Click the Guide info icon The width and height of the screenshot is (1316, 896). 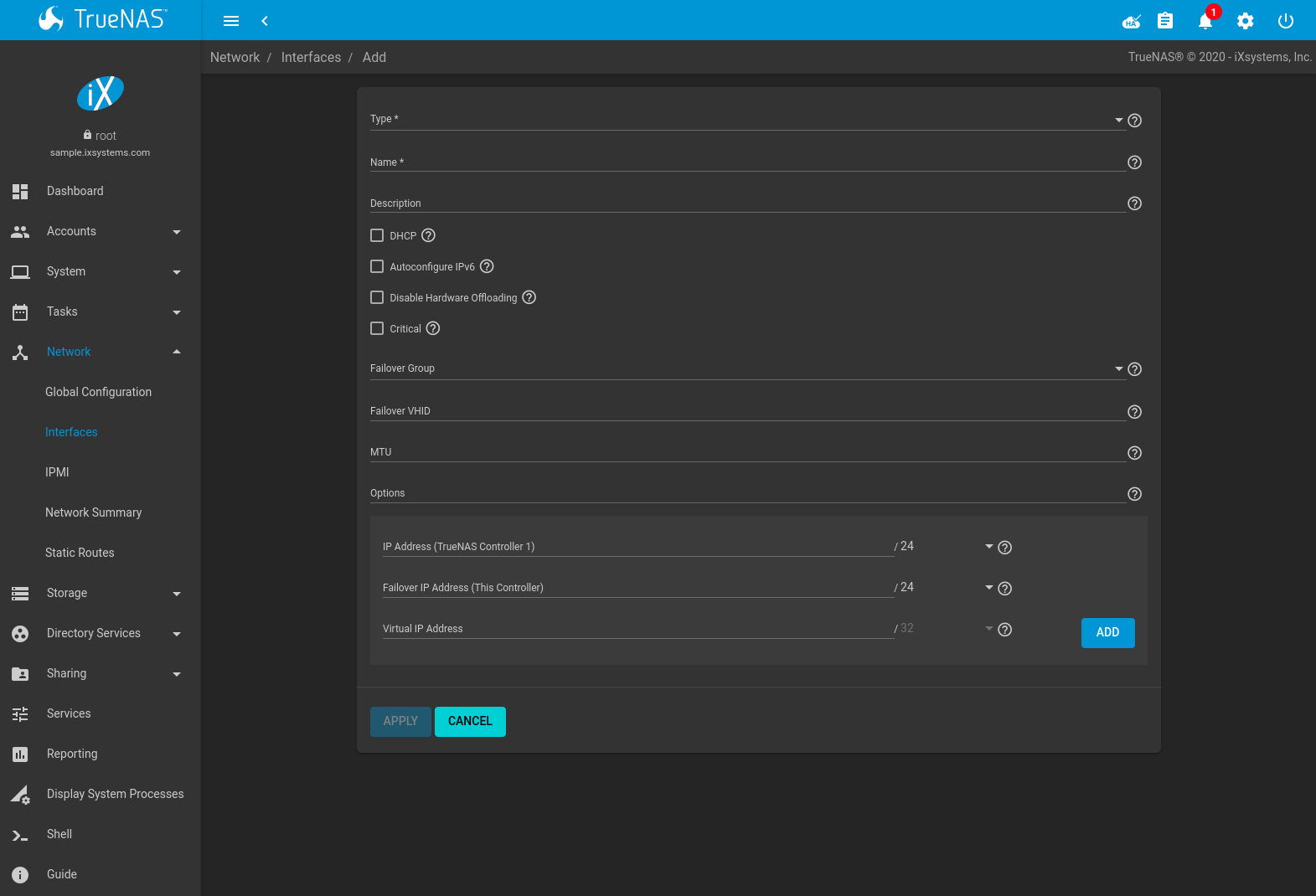click(x=20, y=875)
